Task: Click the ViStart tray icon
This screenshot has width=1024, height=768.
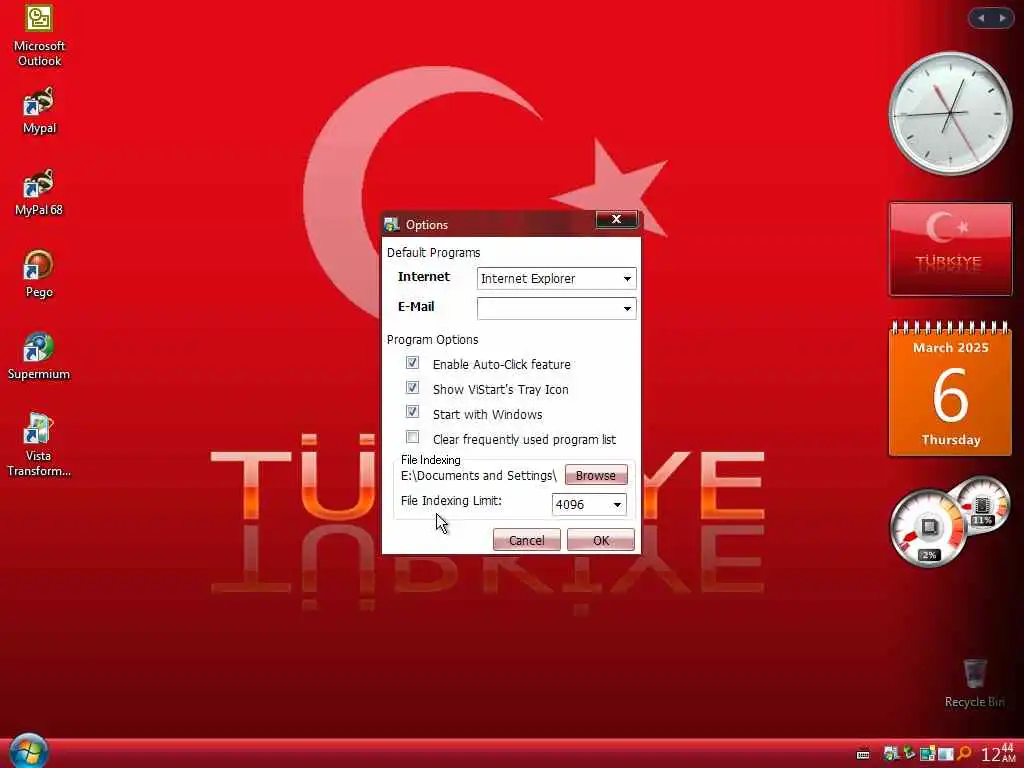Action: coord(891,754)
